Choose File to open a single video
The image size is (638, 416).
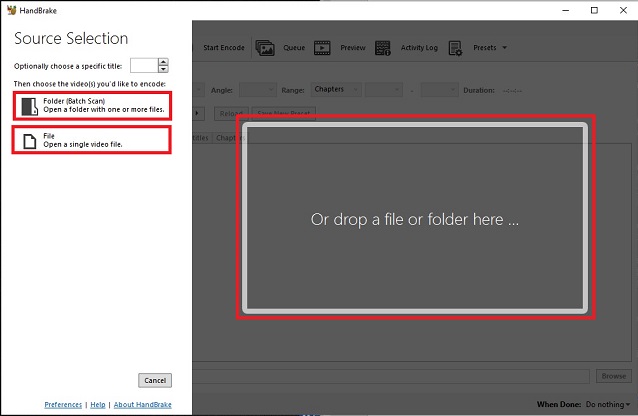[x=92, y=140]
